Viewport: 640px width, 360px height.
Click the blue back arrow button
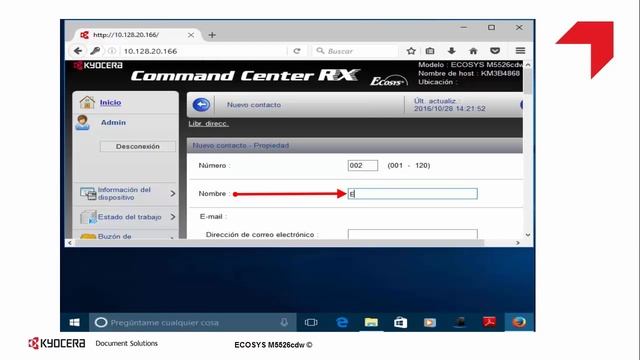(201, 105)
